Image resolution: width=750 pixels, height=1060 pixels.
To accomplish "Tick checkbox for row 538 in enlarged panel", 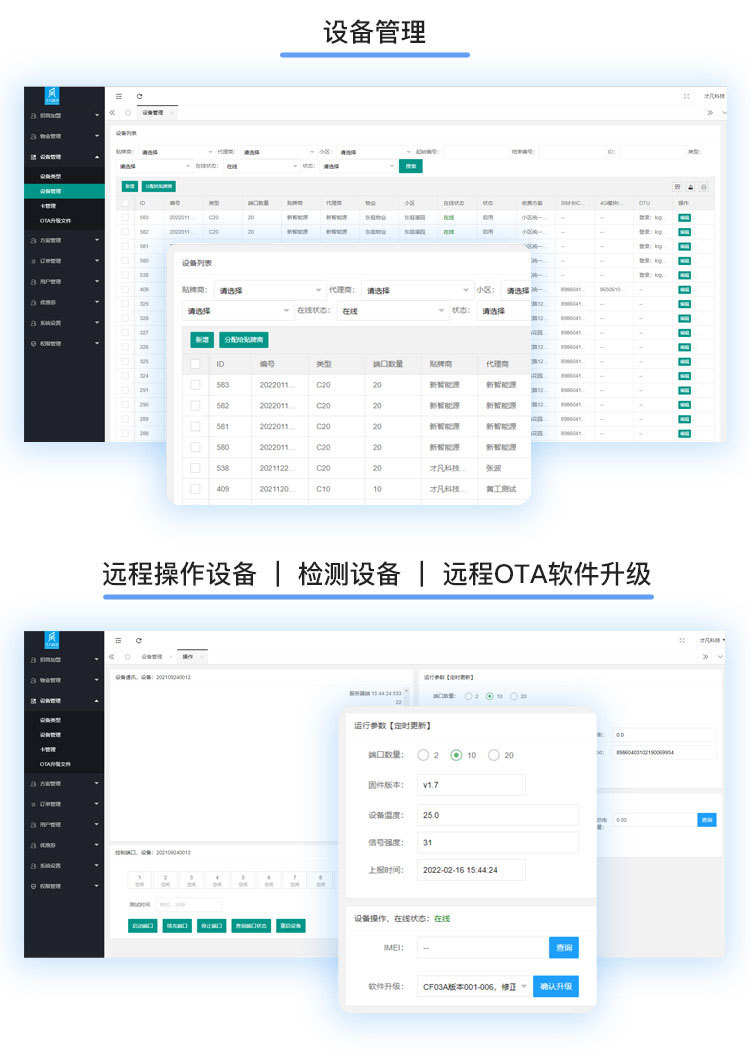I will (x=195, y=468).
